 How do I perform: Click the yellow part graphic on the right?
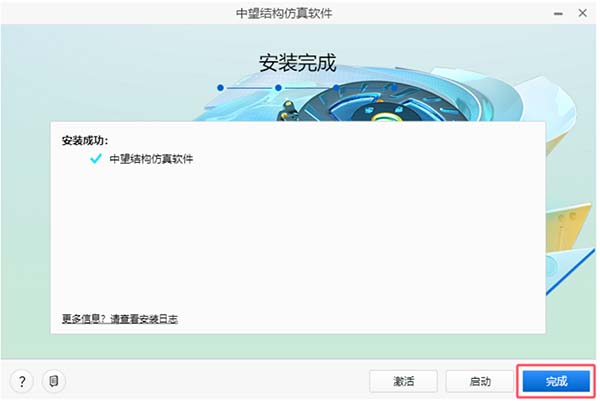click(567, 228)
